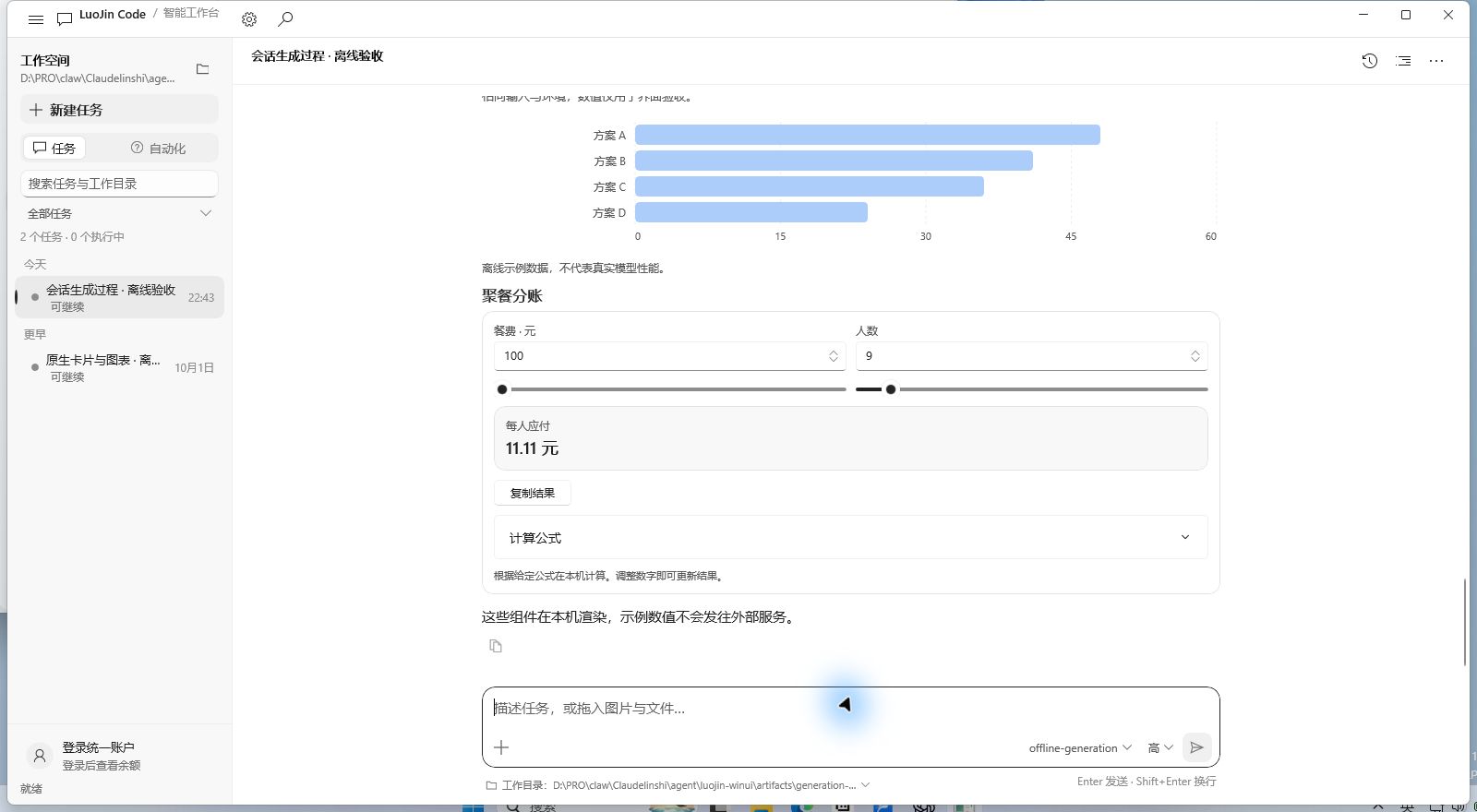
Task: Expand the 全部任务 filter dropdown
Action: (119, 213)
